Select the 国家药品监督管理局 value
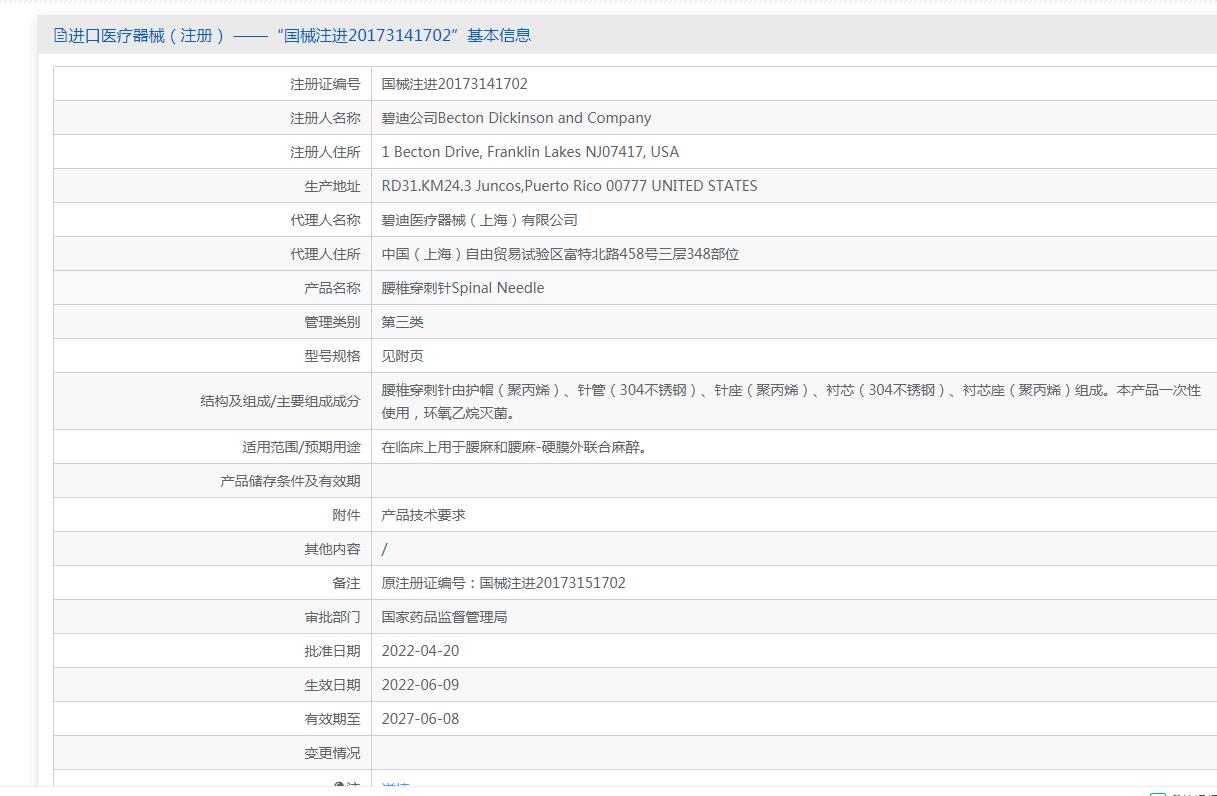Screen dimensions: 1217x796 pos(445,617)
